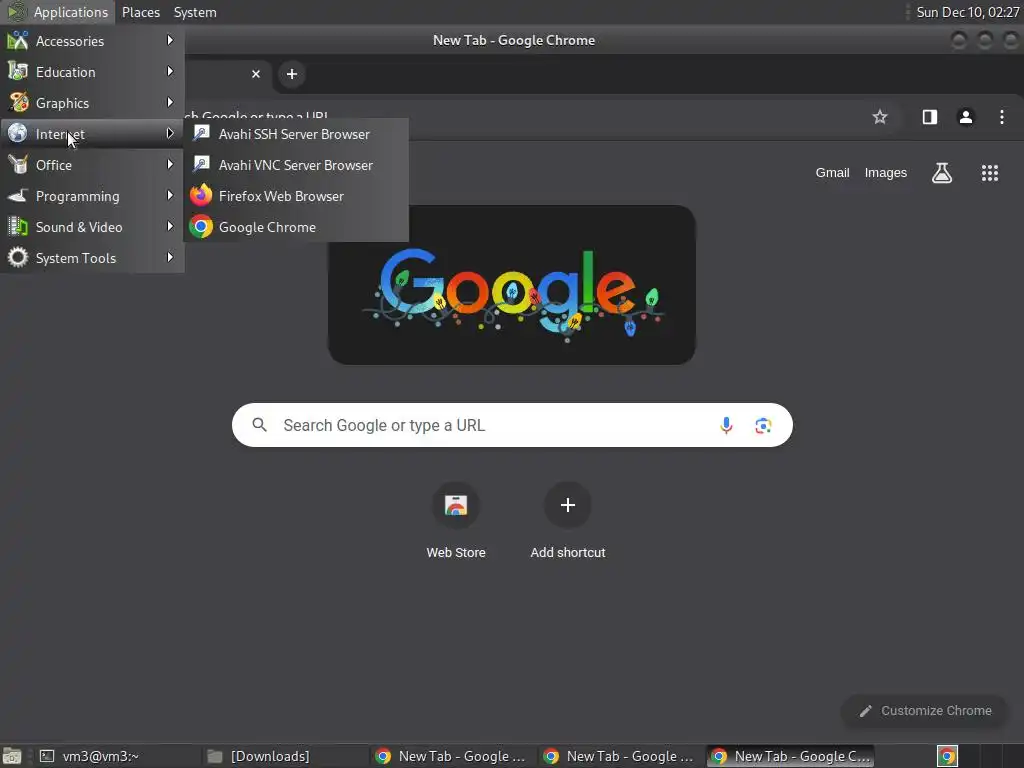Expand the Internet submenu arrow
Viewport: 1024px width, 768px height.
170,133
